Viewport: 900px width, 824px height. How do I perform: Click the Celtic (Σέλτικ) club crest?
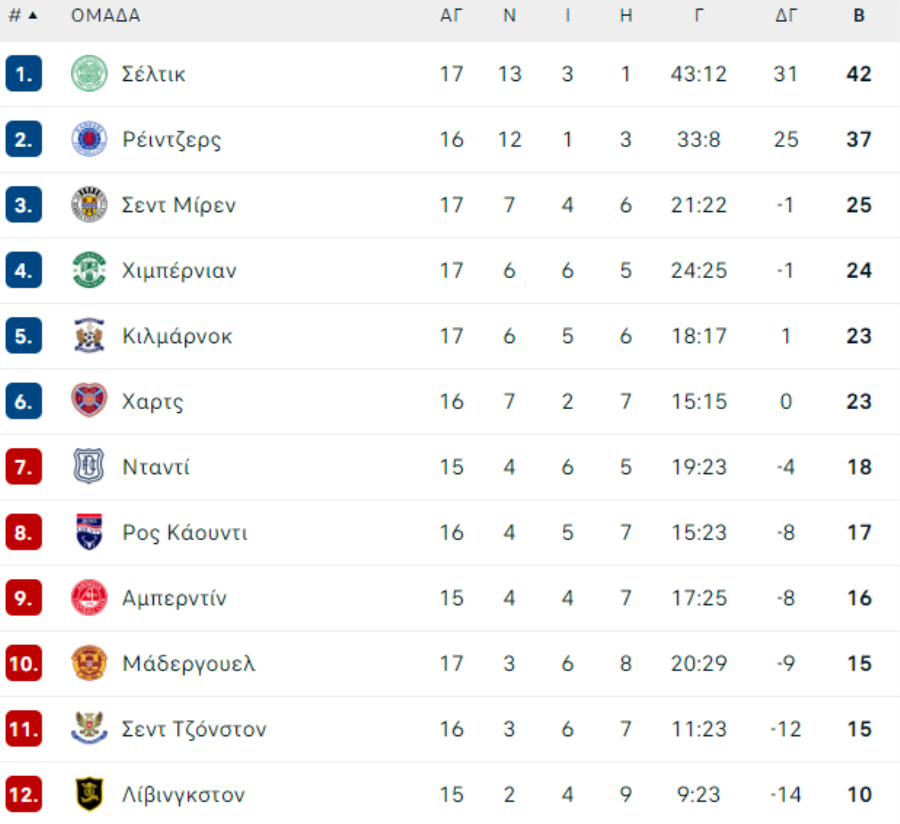point(89,74)
